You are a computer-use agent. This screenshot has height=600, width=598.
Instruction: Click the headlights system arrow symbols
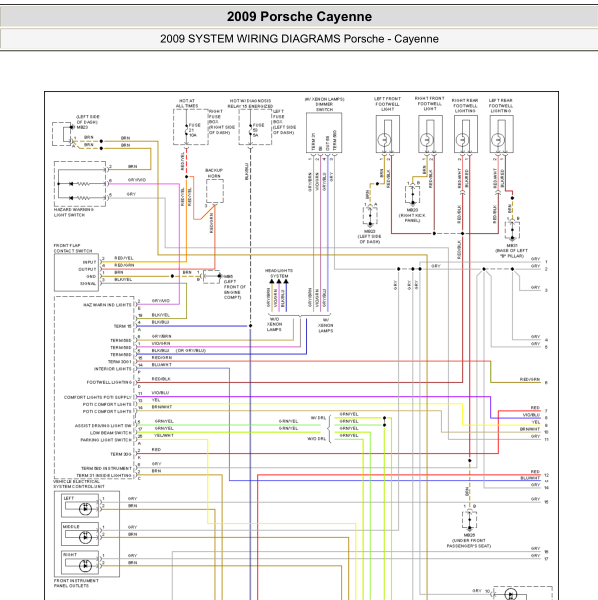pos(279,282)
